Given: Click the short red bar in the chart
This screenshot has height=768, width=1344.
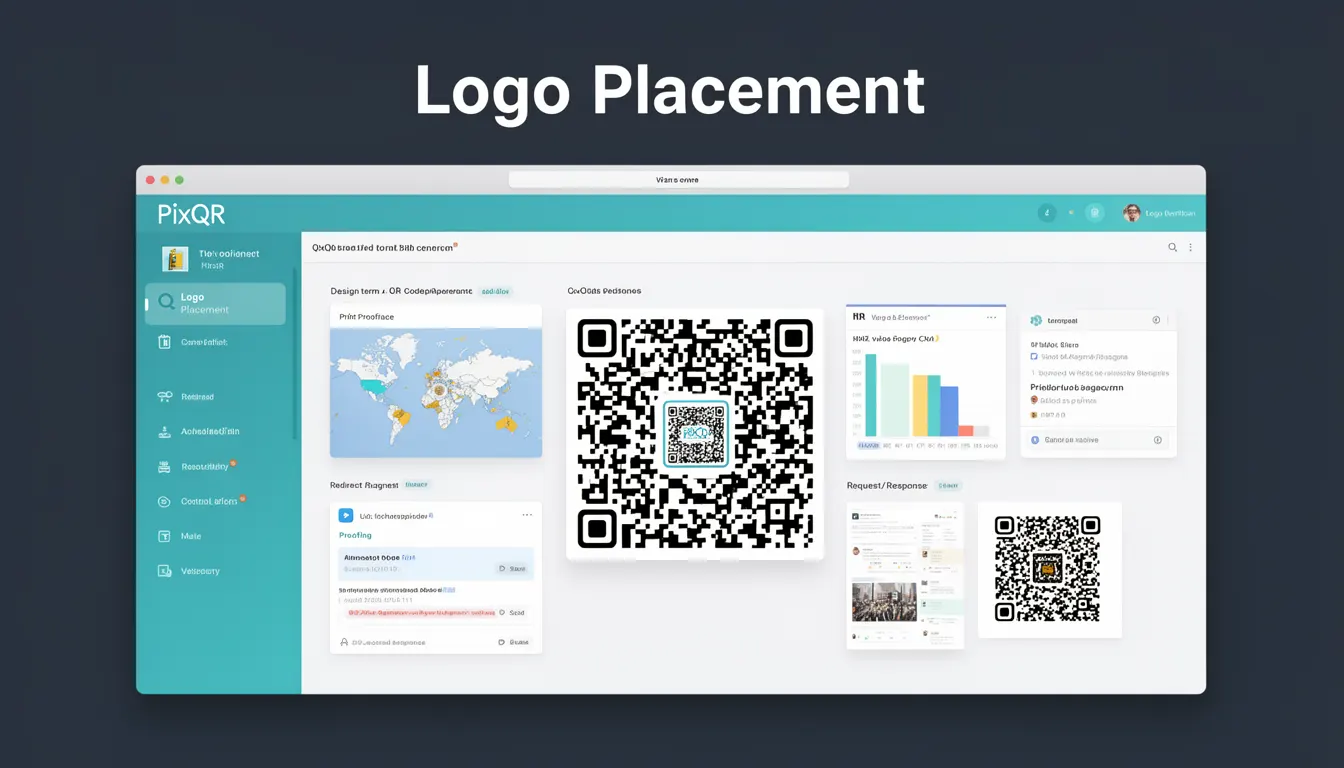Looking at the screenshot, I should pyautogui.click(x=966, y=431).
